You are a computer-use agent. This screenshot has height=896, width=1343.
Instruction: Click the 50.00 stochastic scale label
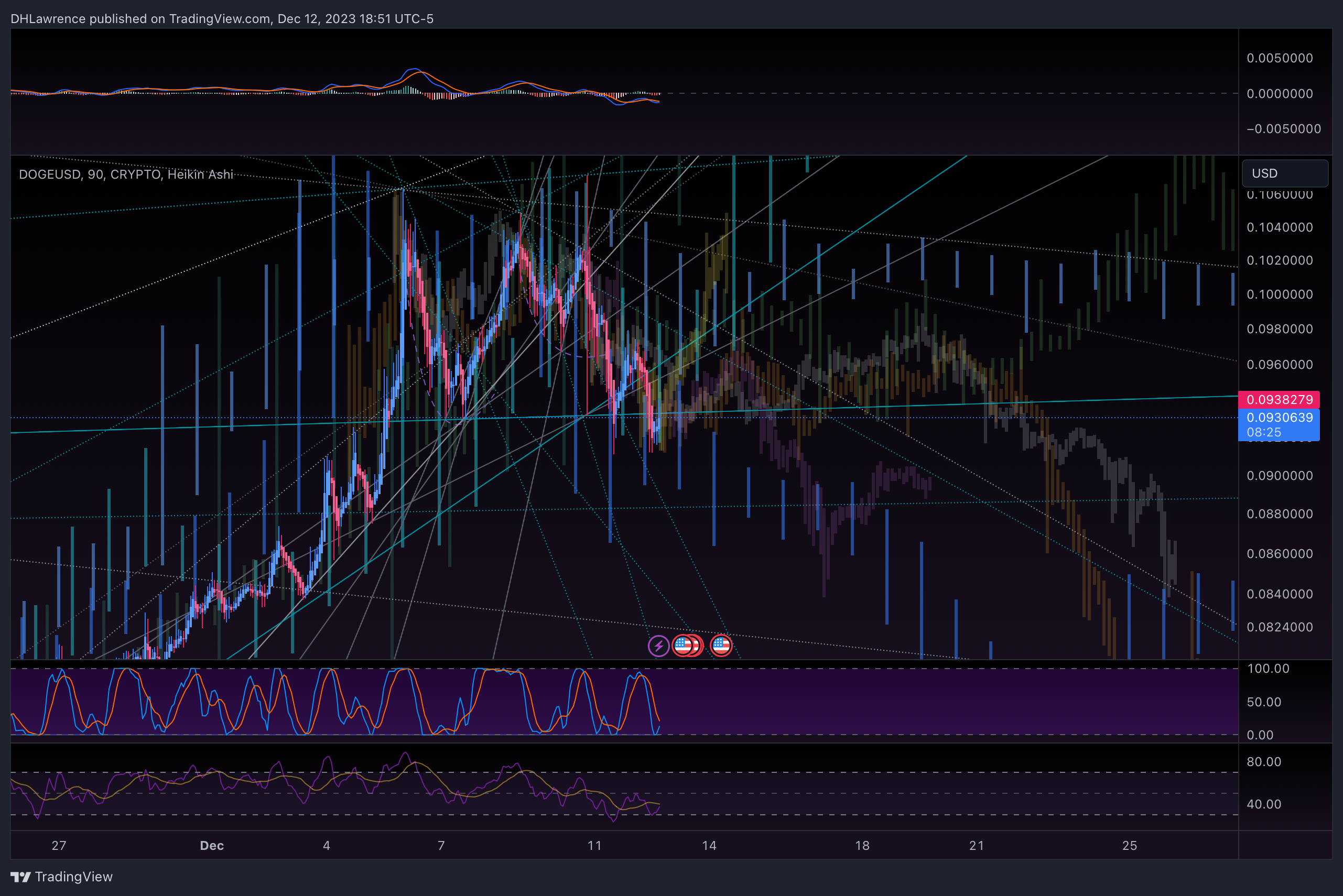point(1263,702)
